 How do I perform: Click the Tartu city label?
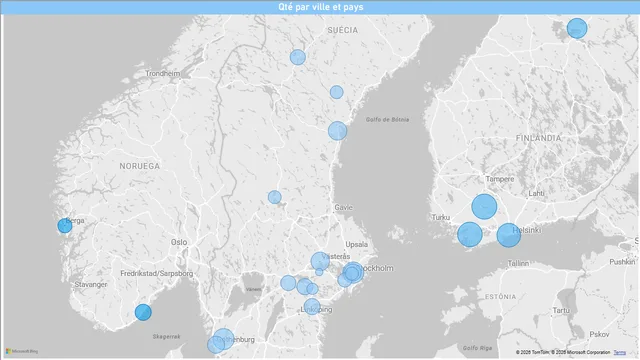click(561, 310)
